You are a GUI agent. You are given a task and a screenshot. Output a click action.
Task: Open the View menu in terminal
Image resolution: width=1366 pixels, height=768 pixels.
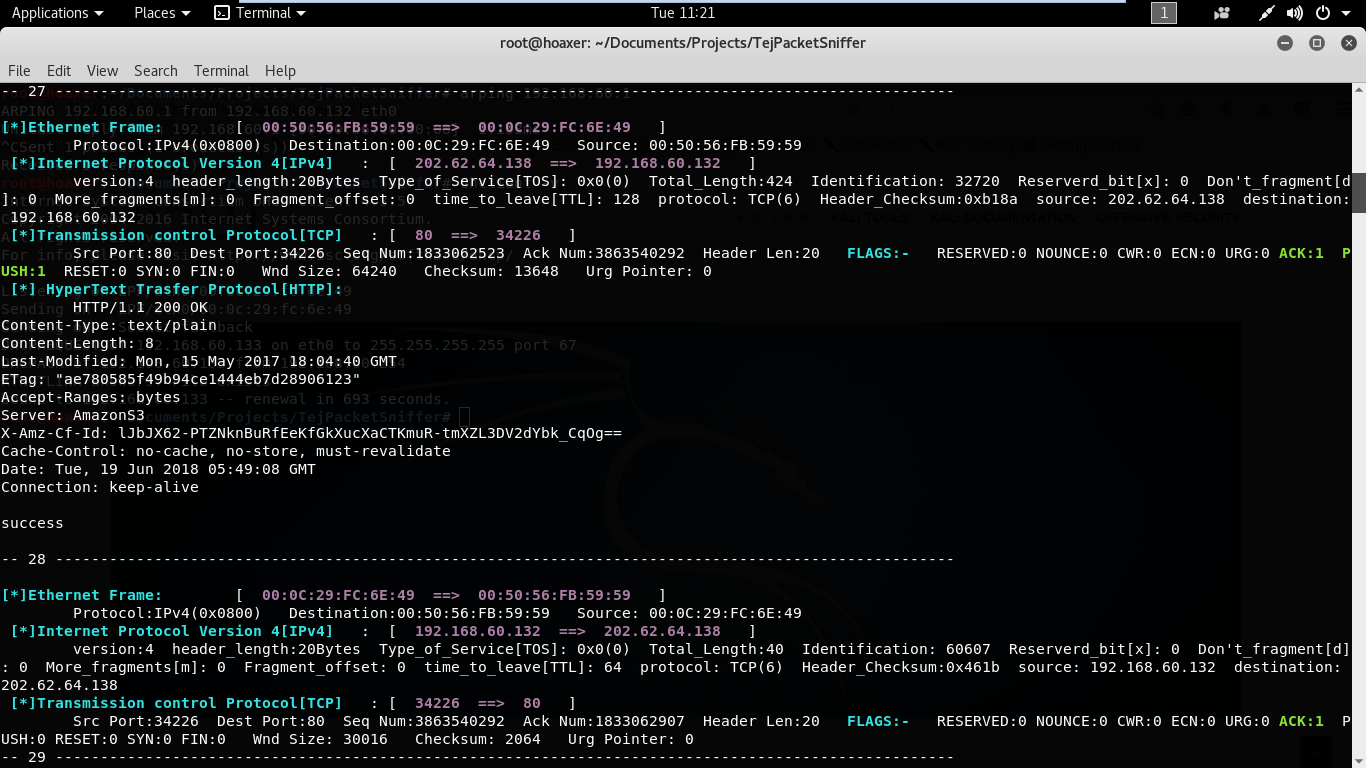point(103,71)
